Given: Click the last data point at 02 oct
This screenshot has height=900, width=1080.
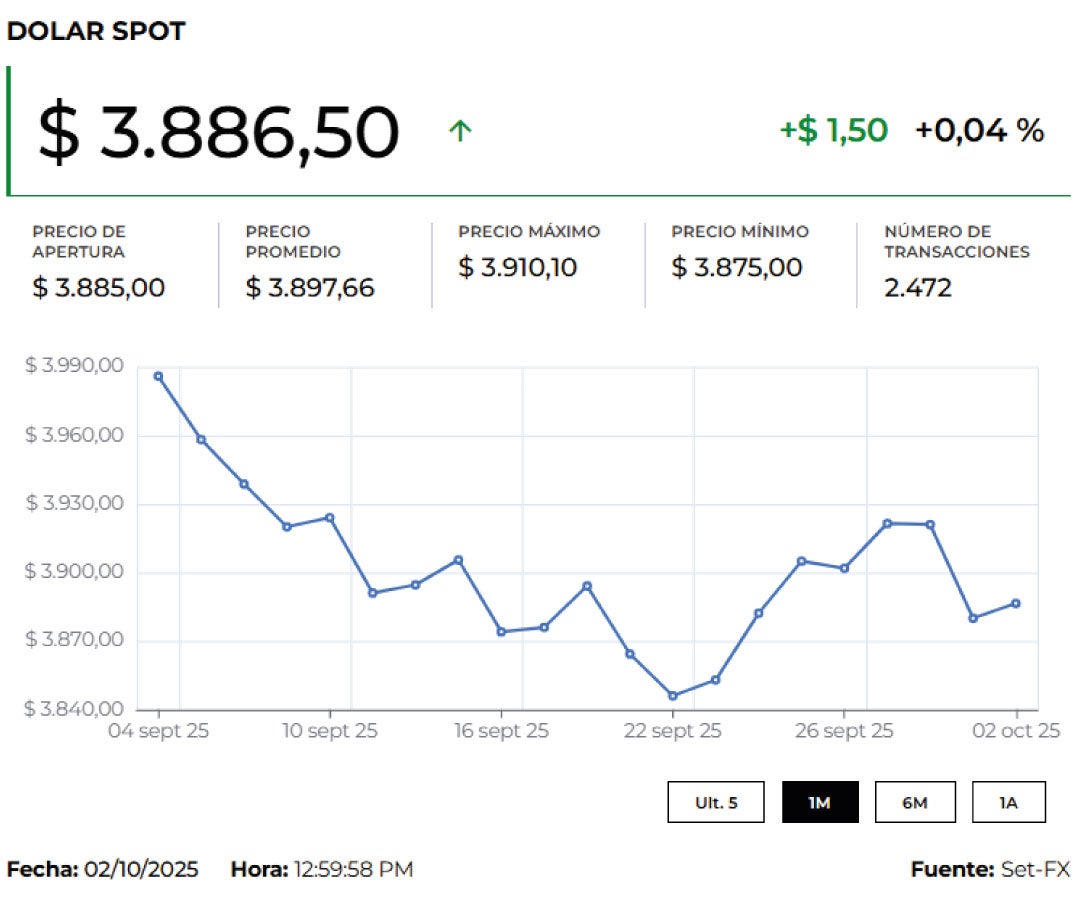Looking at the screenshot, I should tap(1016, 603).
